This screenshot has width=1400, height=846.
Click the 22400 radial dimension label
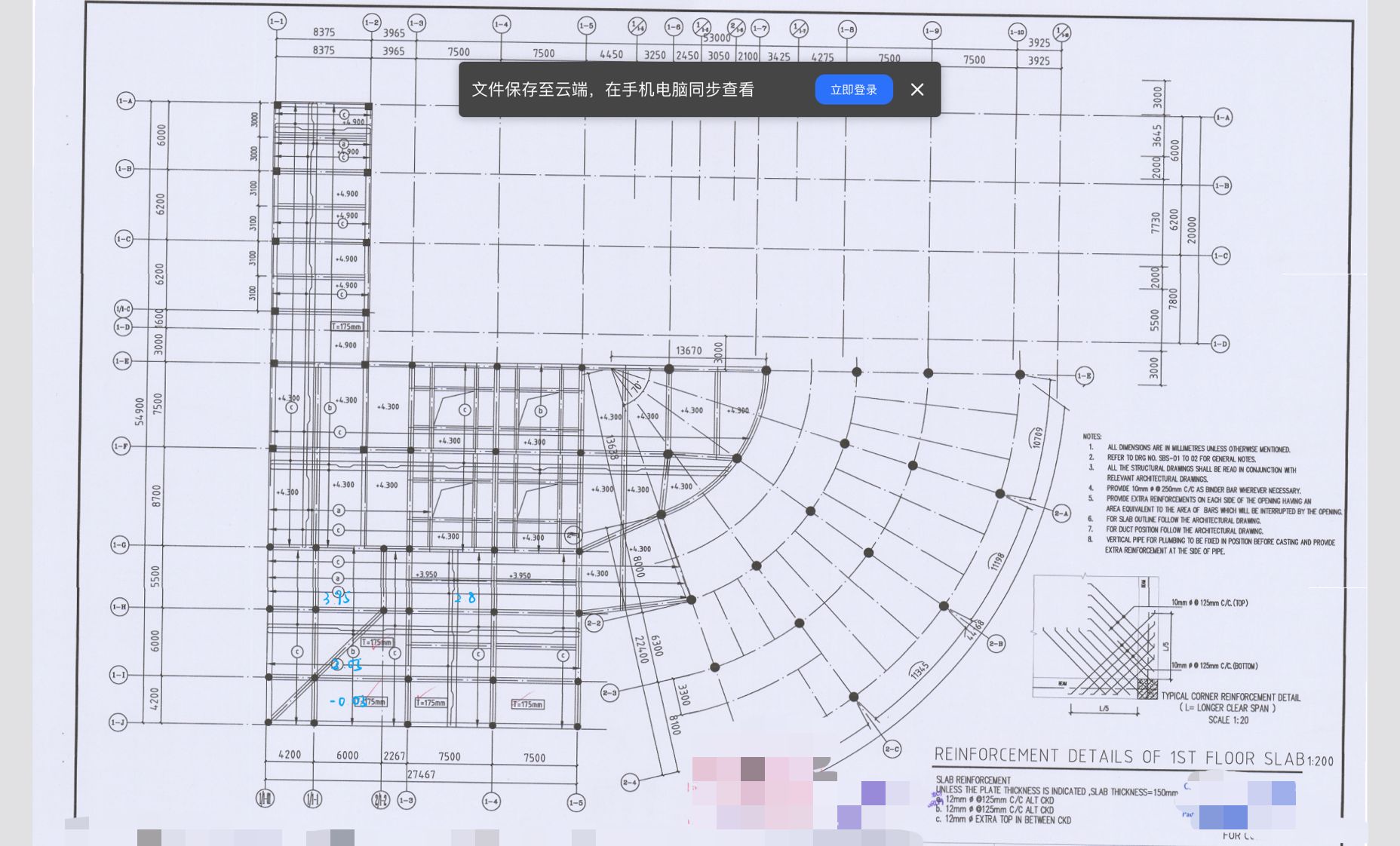(641, 649)
